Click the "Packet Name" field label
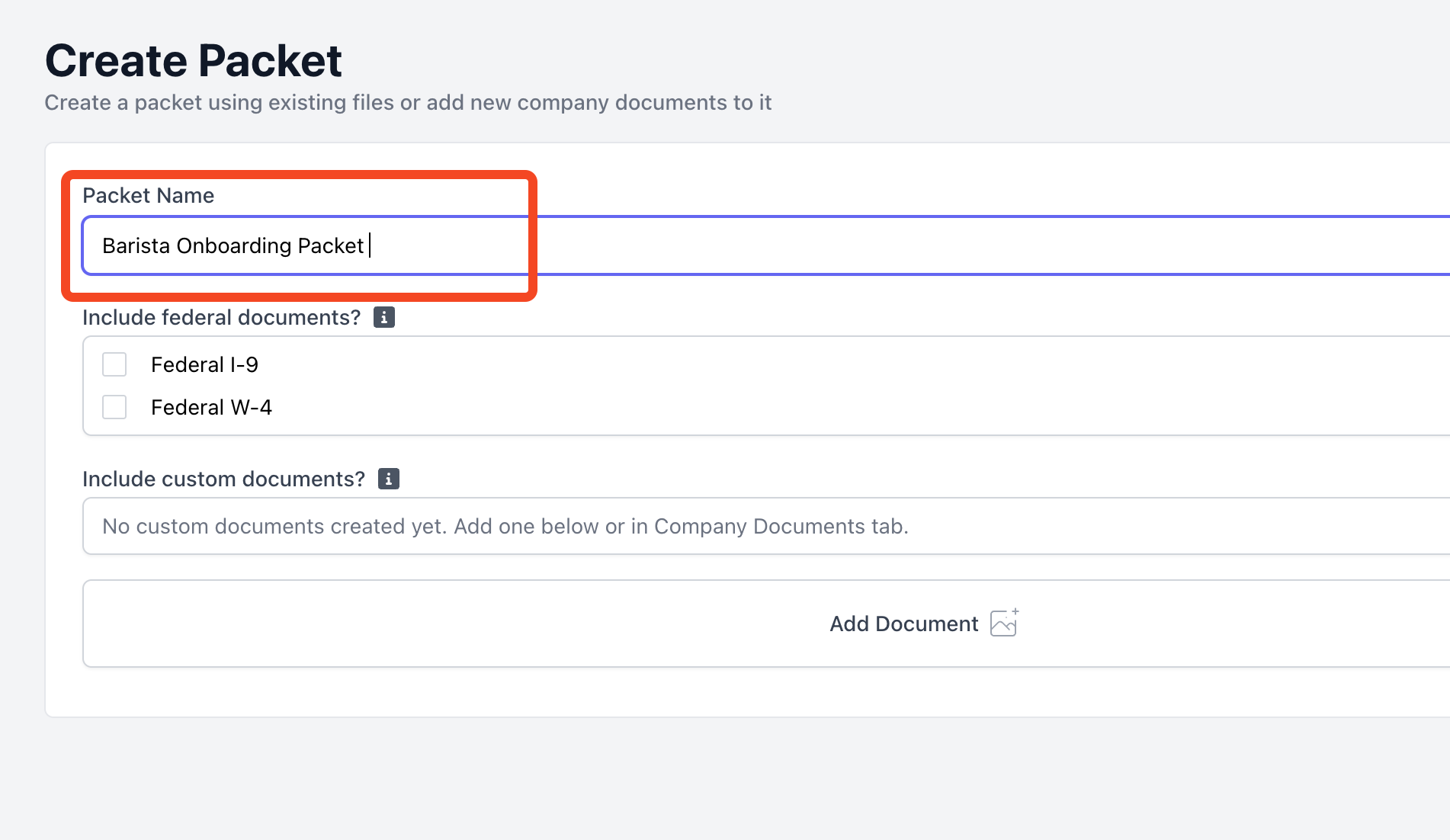The height and width of the screenshot is (840, 1450). 148,196
